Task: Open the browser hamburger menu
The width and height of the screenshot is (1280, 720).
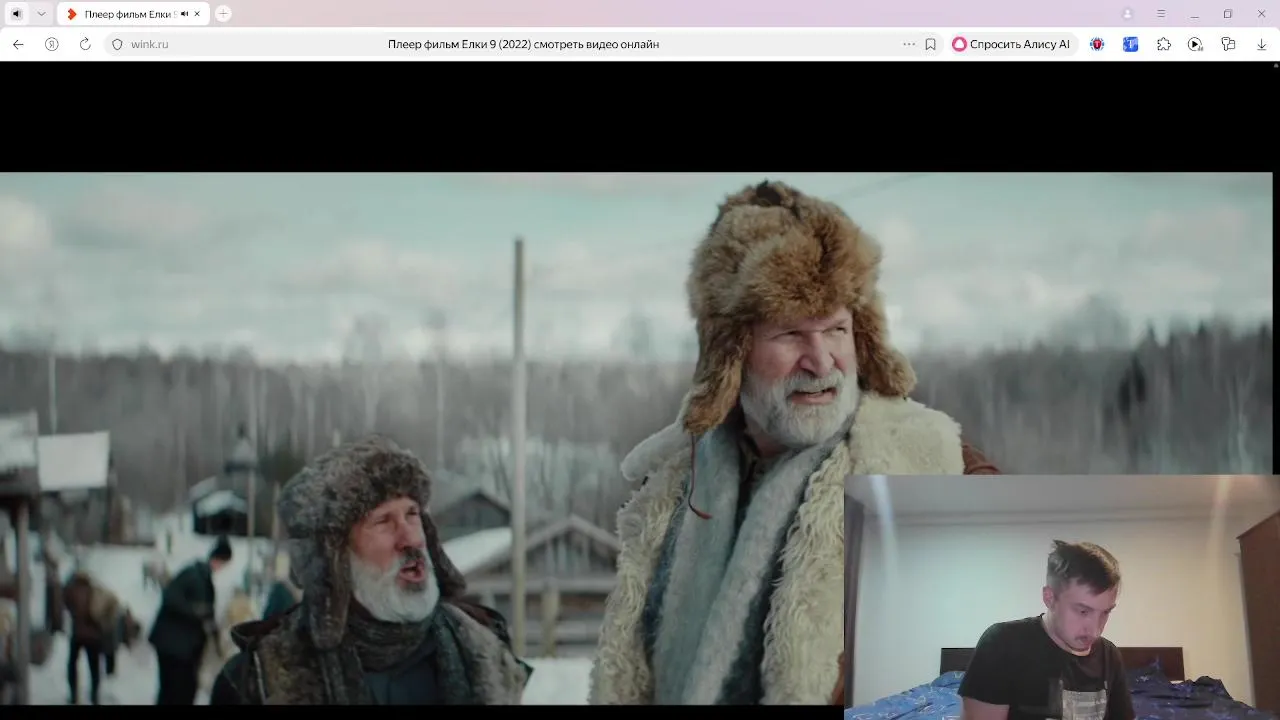Action: [x=1161, y=14]
